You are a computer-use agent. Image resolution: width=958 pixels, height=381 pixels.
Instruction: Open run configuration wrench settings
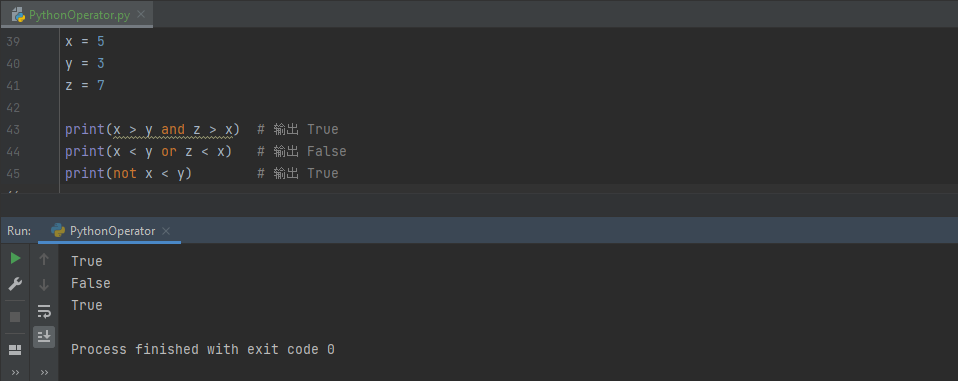point(15,284)
